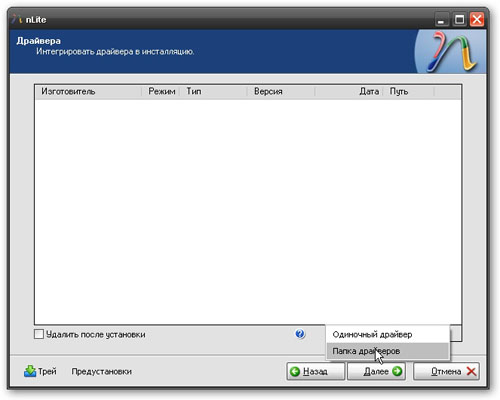Open the Предустановки presets menu
500x400 pixels.
(102, 371)
